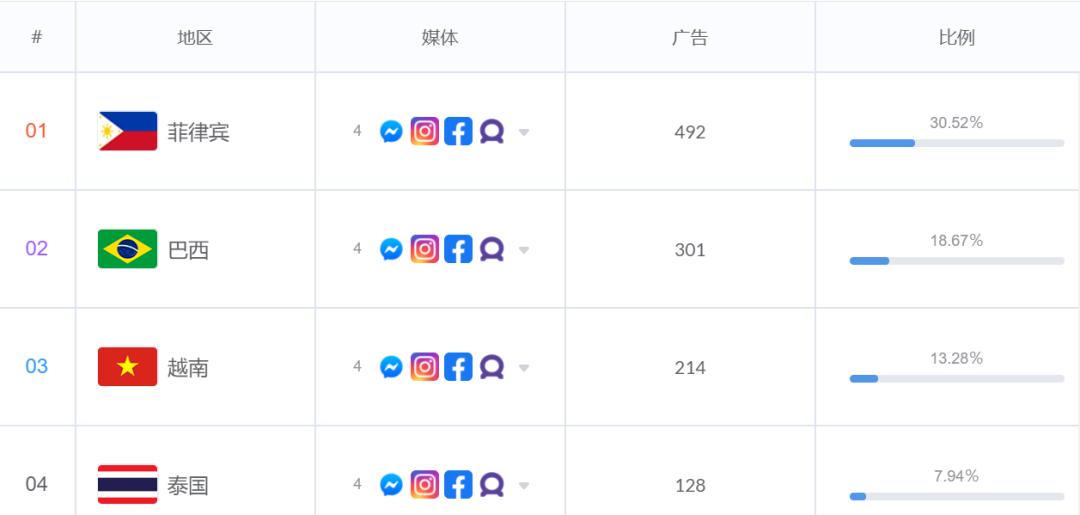Click the 比例 column header

[957, 37]
